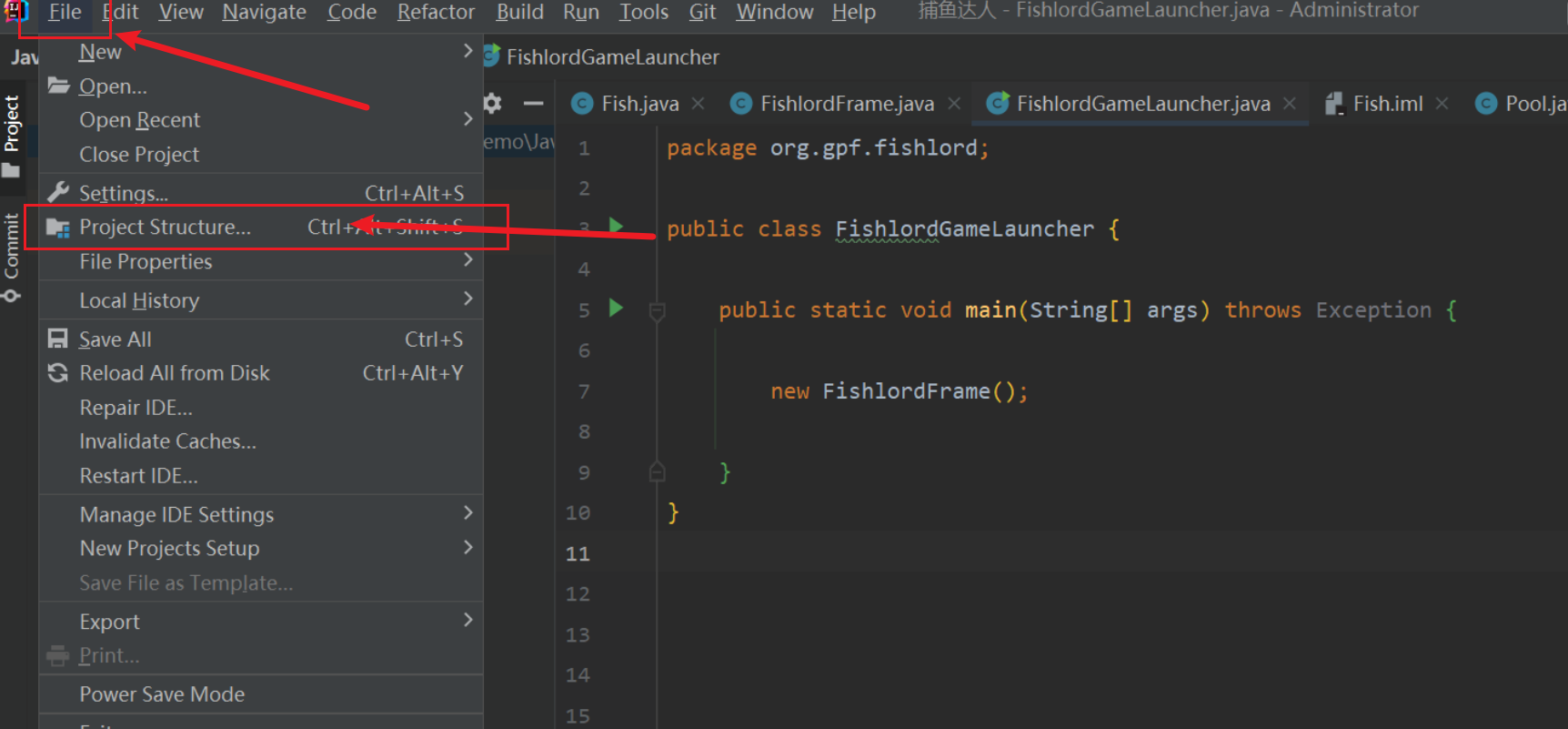Open the Help menu
The height and width of the screenshot is (729, 1568).
853,12
